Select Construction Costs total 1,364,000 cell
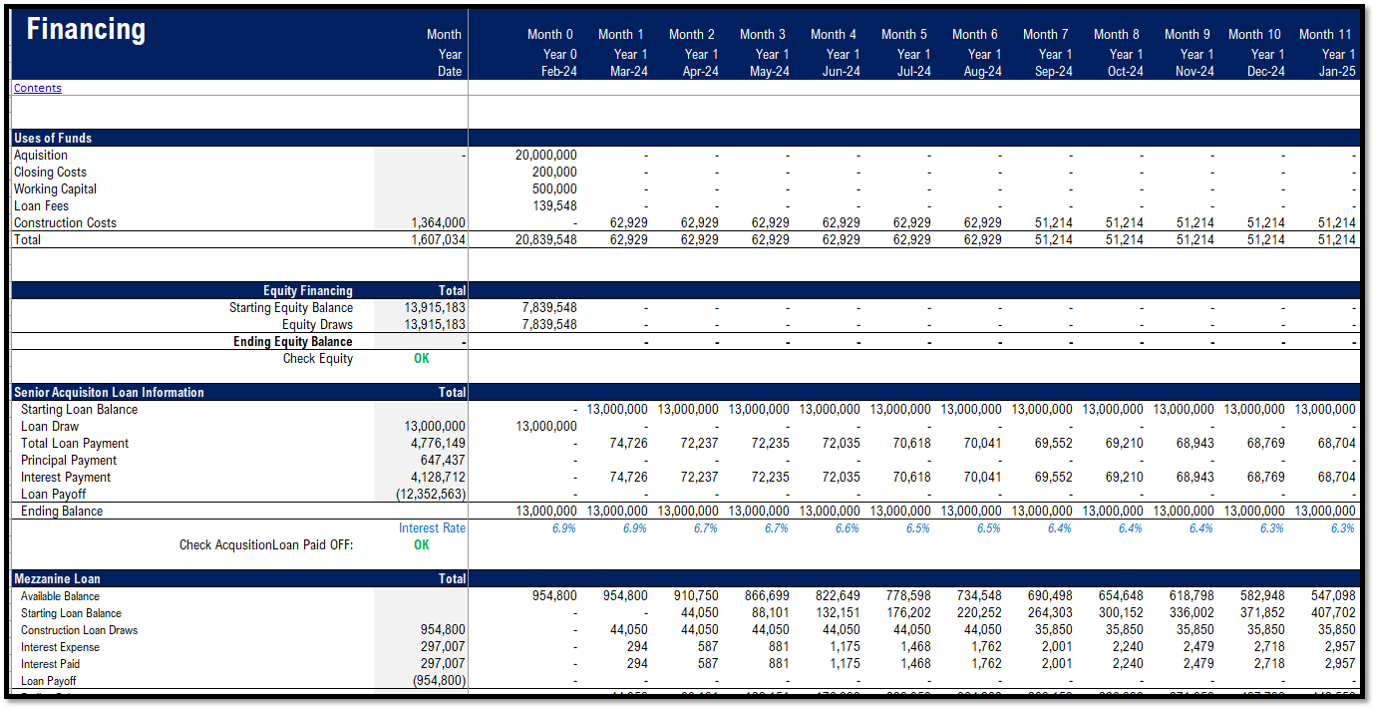The width and height of the screenshot is (1376, 710). pyautogui.click(x=438, y=223)
